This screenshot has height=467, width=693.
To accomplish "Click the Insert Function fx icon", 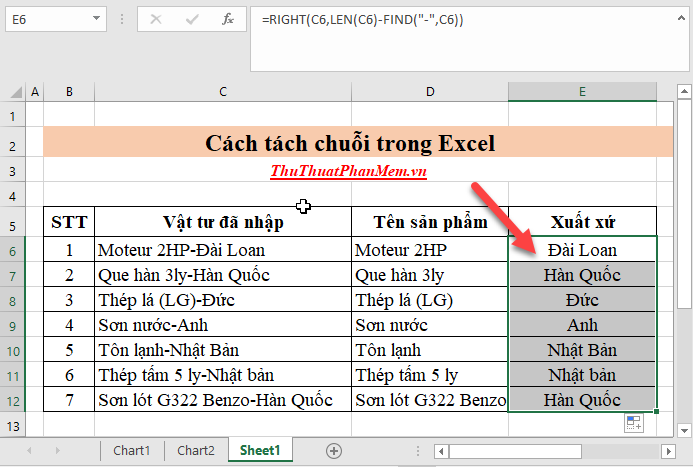I will 228,18.
